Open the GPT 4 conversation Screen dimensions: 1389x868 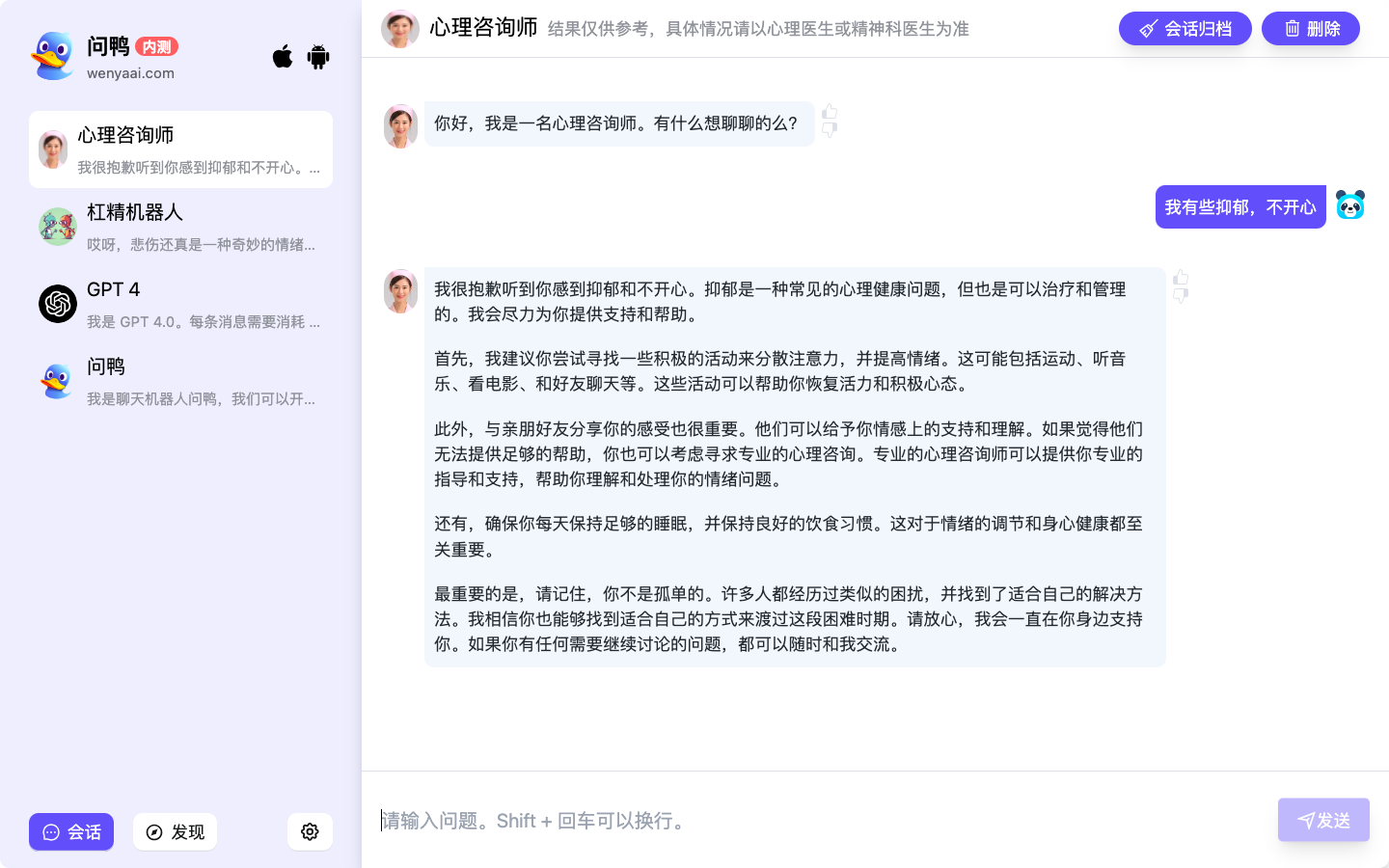(x=179, y=304)
